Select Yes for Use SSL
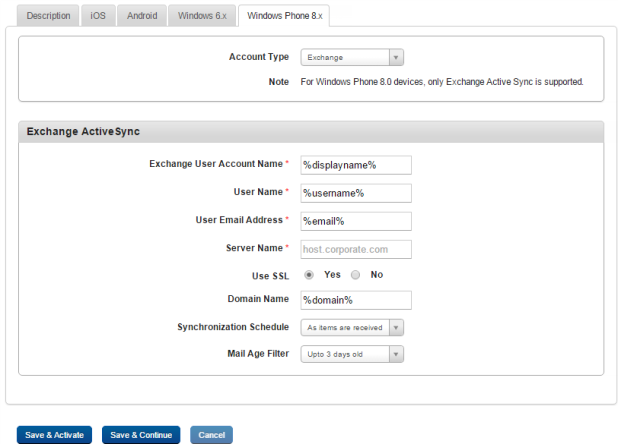This screenshot has width=618, height=444. tap(309, 275)
